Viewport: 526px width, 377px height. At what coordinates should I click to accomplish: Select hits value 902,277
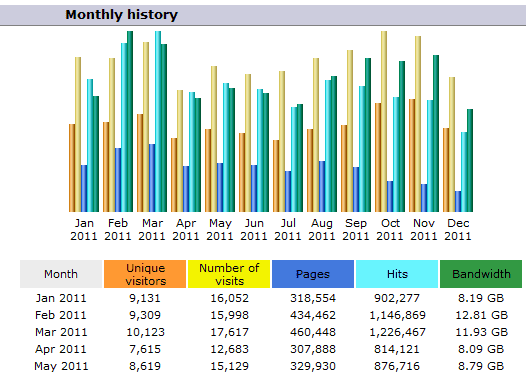[397, 299]
